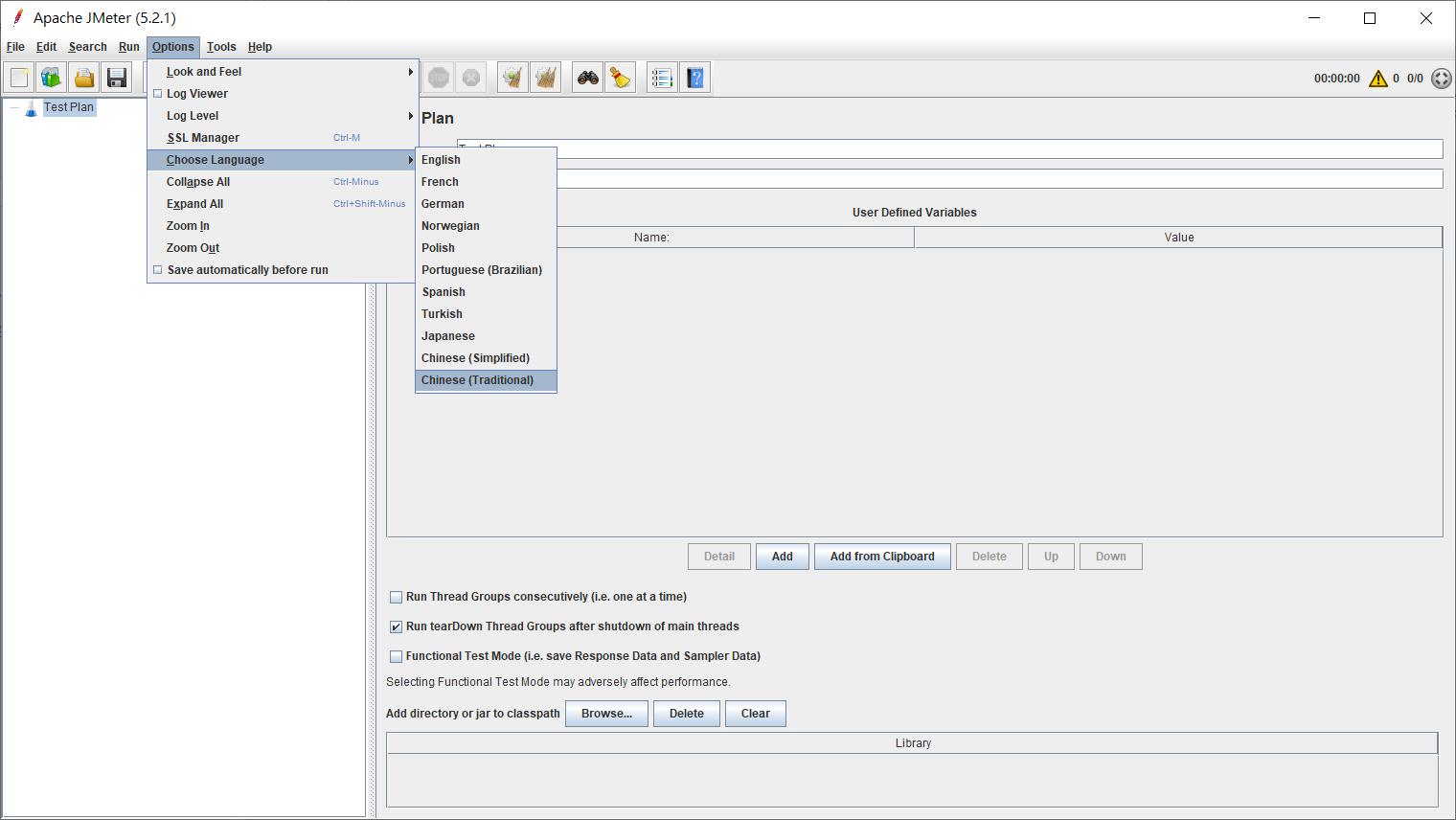This screenshot has height=820, width=1456.
Task: Click the warning triangle log icon
Action: [1378, 79]
